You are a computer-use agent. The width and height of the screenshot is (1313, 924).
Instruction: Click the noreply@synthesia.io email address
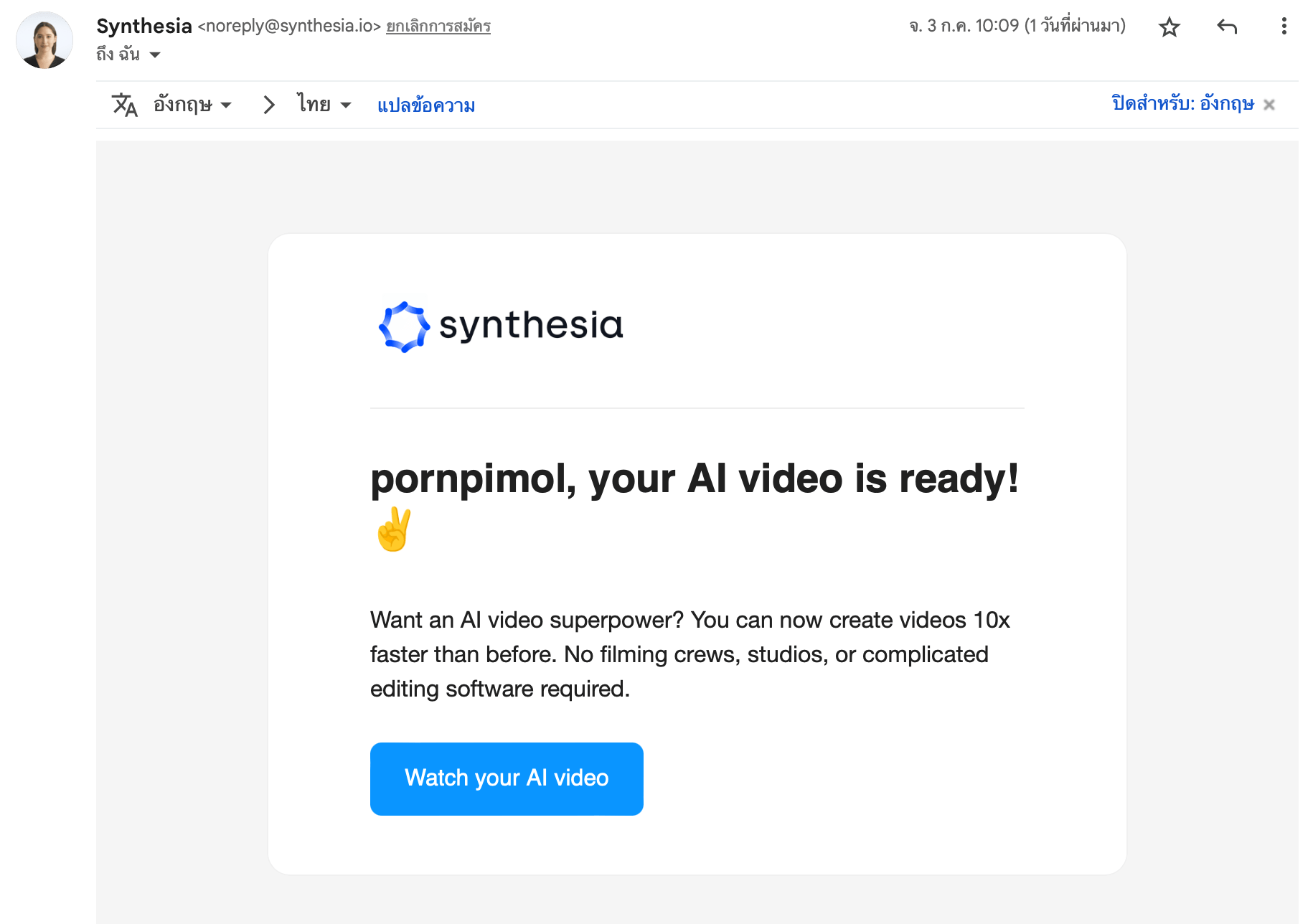(x=288, y=26)
